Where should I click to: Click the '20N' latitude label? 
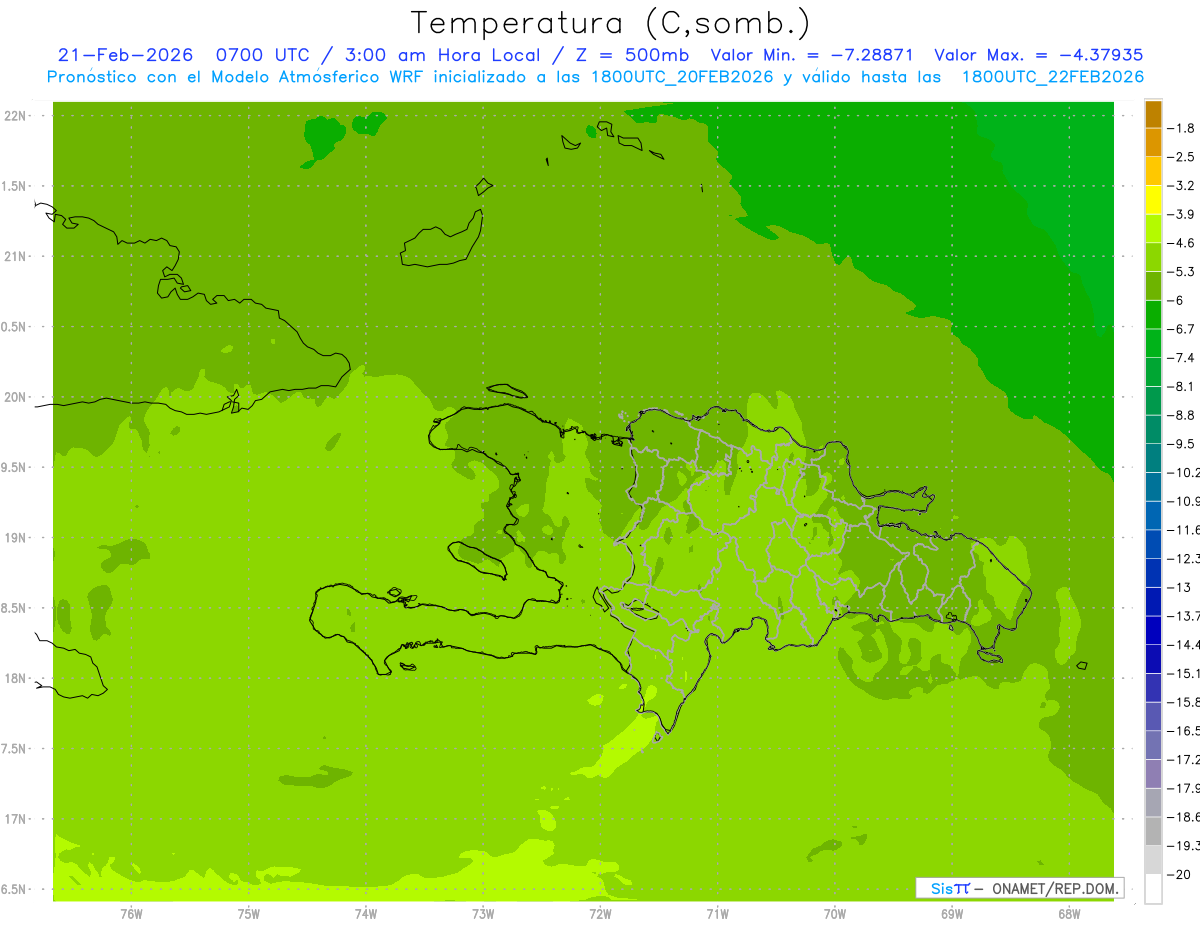pyautogui.click(x=15, y=397)
